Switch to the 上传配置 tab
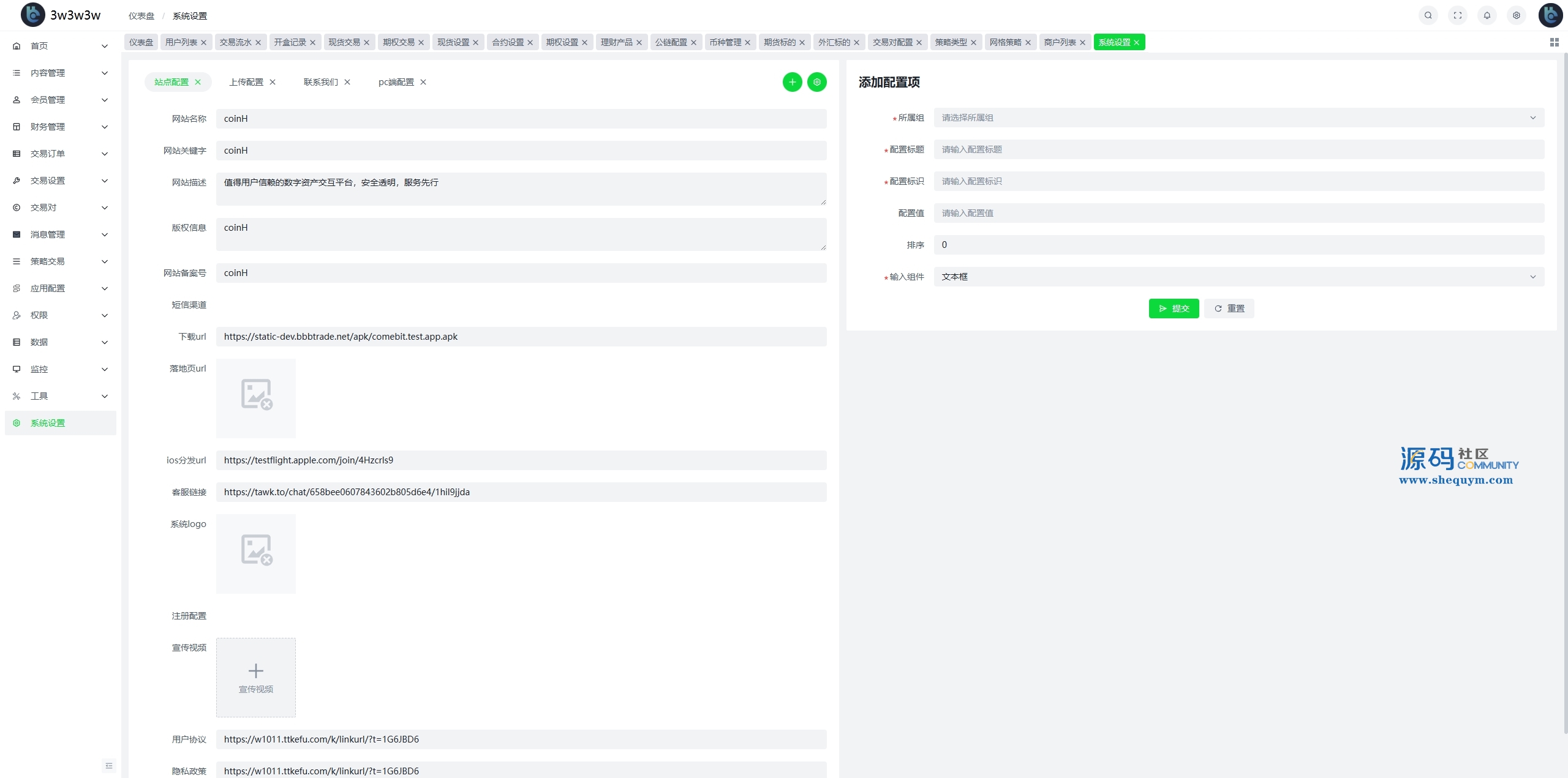The height and width of the screenshot is (778, 1568). coord(246,82)
